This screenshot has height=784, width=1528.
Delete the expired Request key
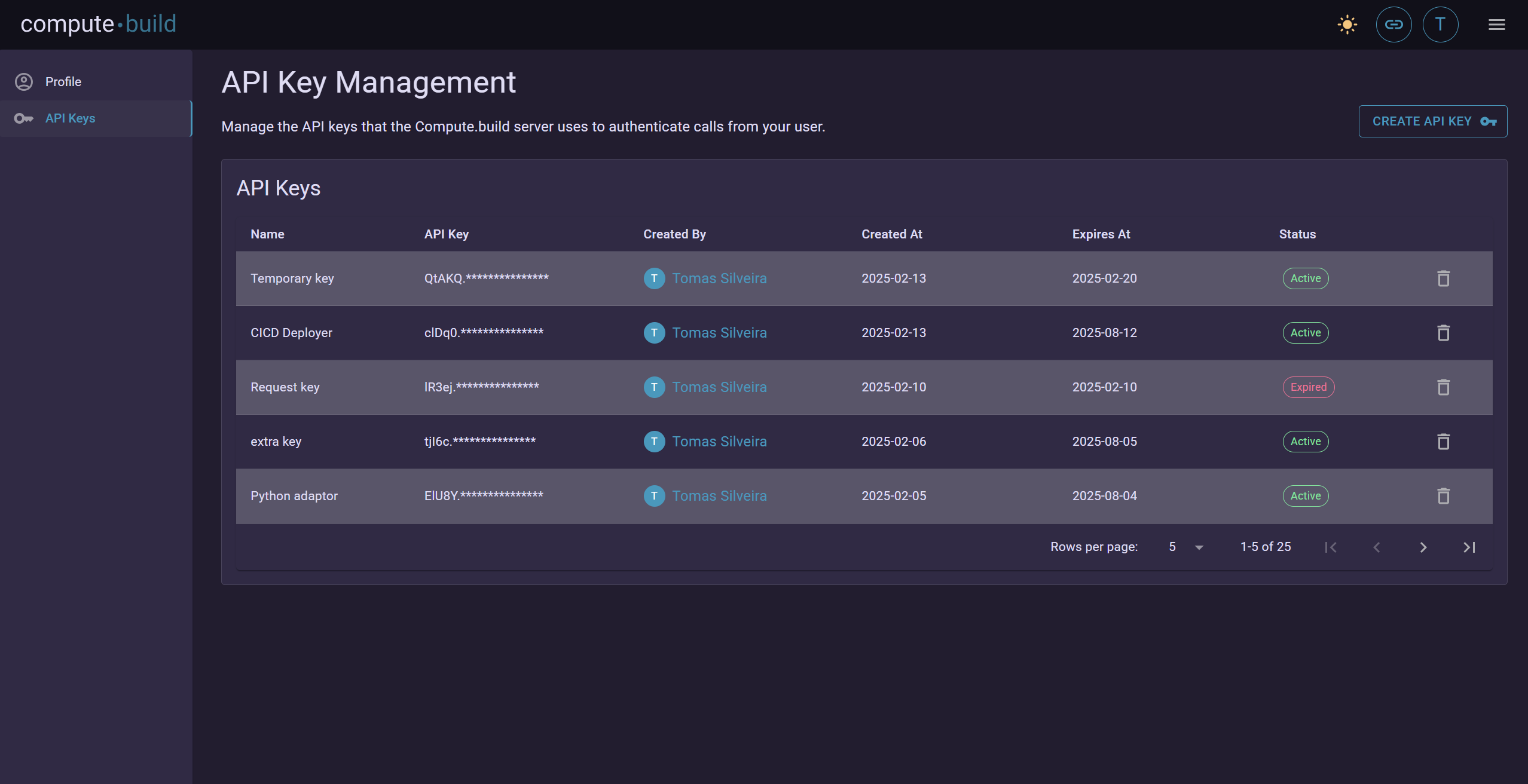coord(1443,387)
